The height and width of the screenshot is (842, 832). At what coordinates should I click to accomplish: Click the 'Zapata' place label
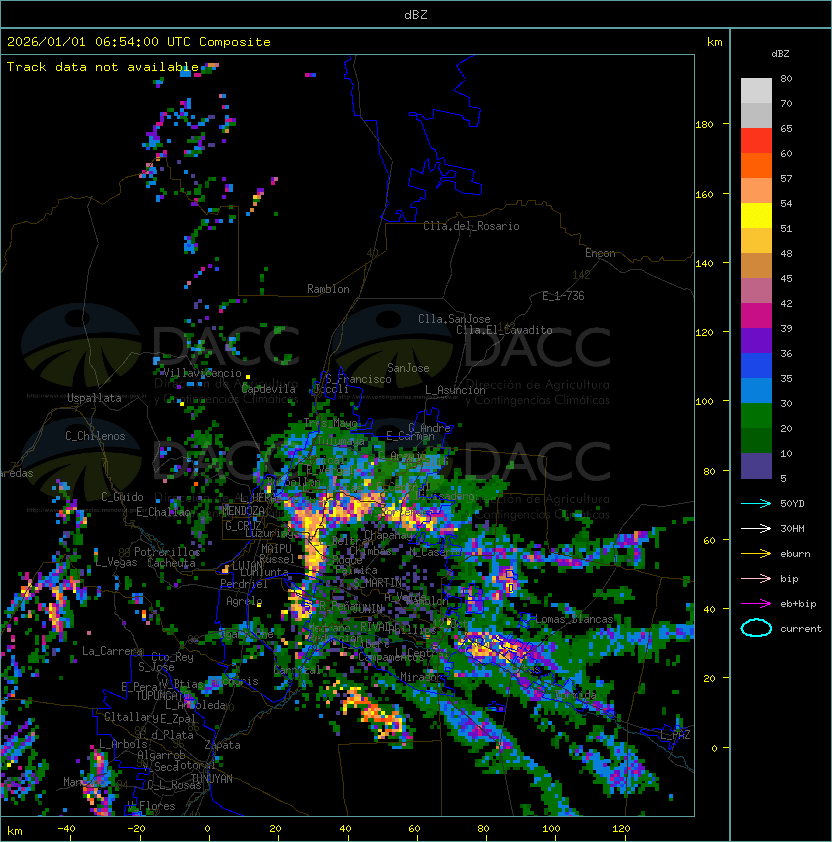pyautogui.click(x=222, y=745)
